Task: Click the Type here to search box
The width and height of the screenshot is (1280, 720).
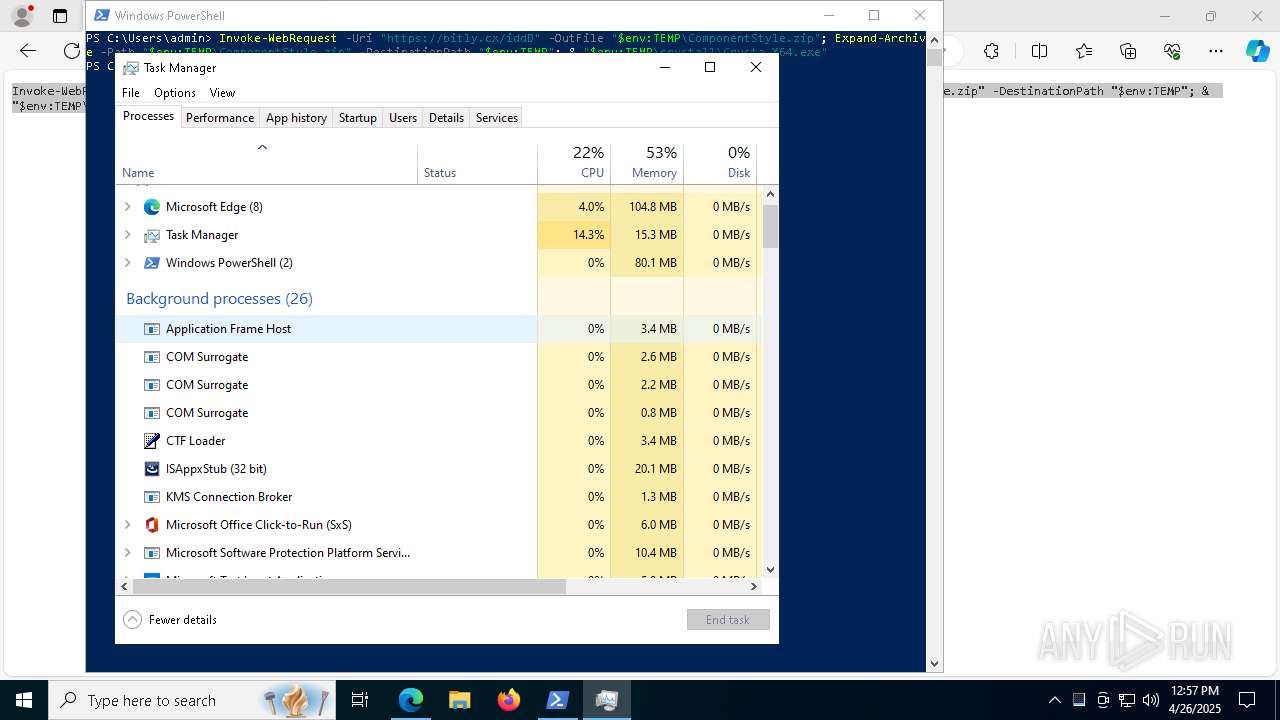Action: [190, 700]
